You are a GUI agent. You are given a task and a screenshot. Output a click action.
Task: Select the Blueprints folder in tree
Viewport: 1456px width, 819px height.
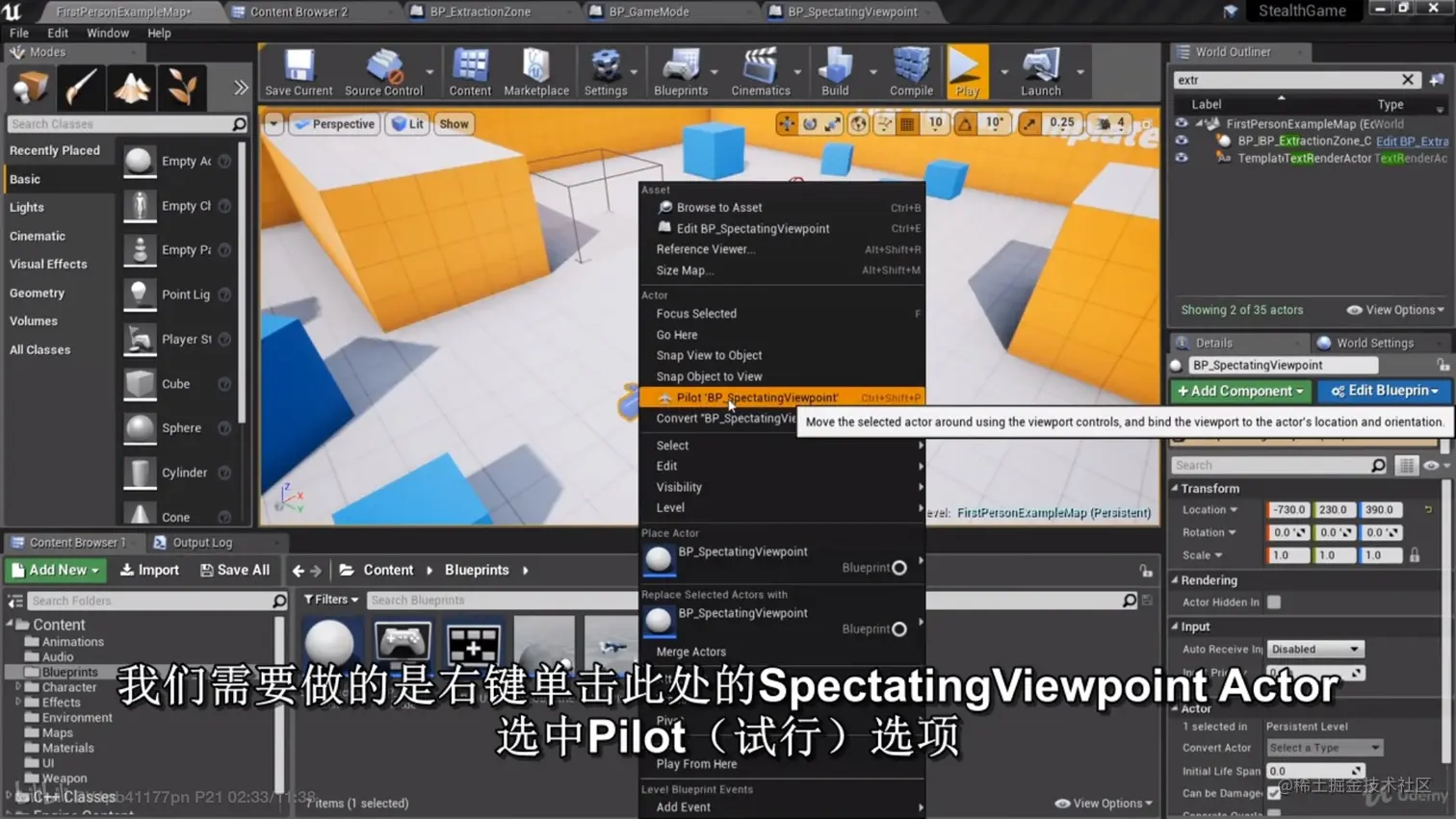click(x=69, y=672)
